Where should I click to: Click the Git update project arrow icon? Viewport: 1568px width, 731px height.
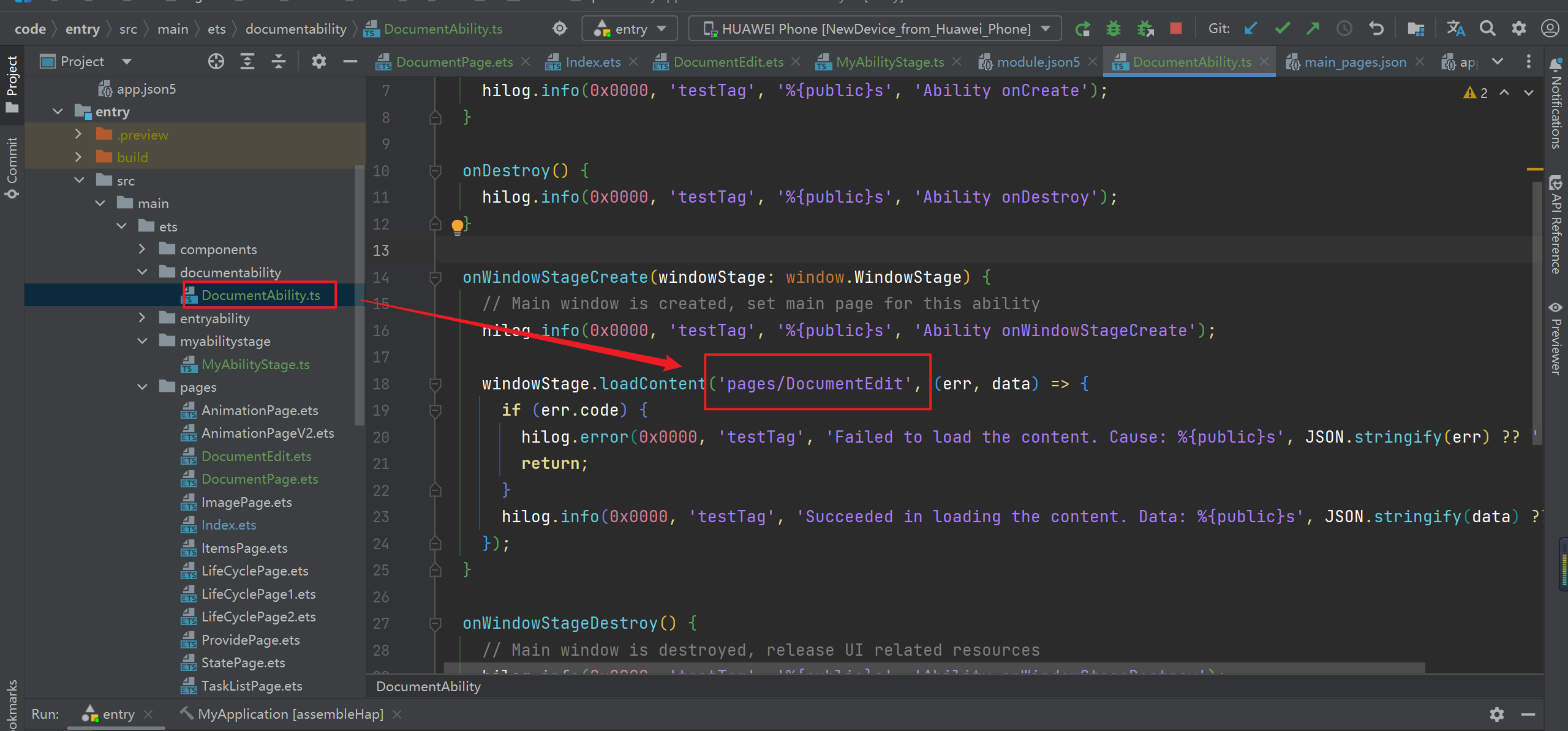(x=1251, y=28)
